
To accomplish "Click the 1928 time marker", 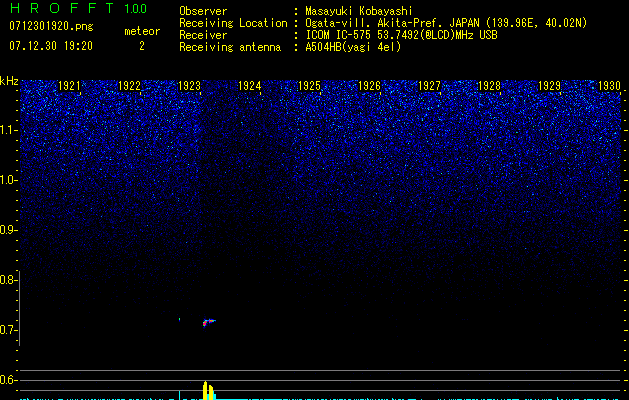I will [x=489, y=86].
